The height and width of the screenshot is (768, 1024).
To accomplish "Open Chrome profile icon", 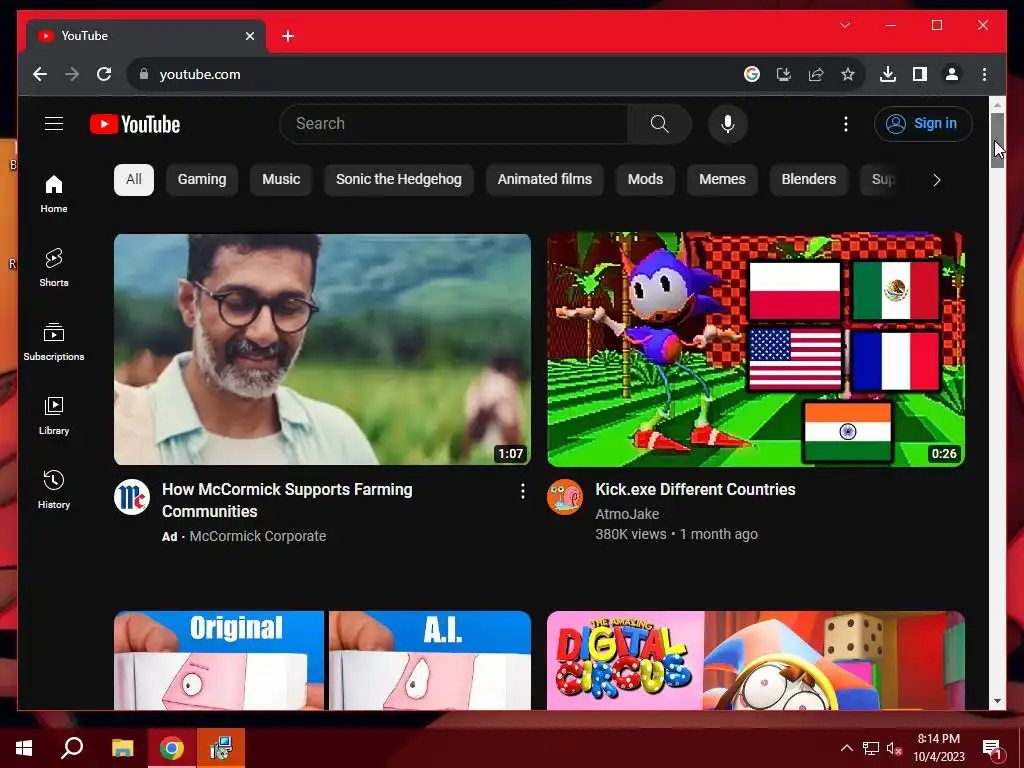I will pyautogui.click(x=952, y=74).
